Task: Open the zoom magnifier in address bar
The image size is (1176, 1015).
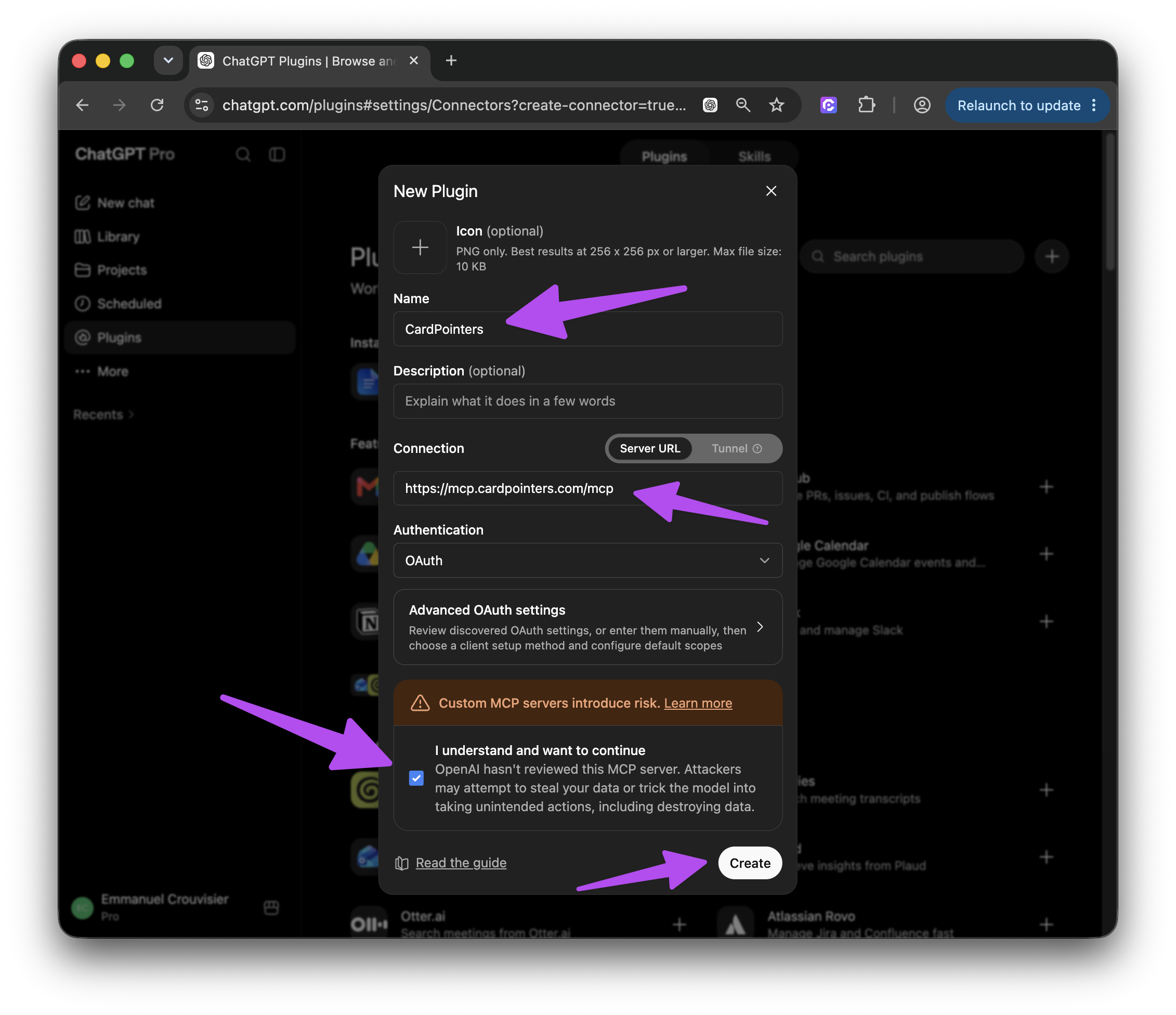Action: (743, 105)
